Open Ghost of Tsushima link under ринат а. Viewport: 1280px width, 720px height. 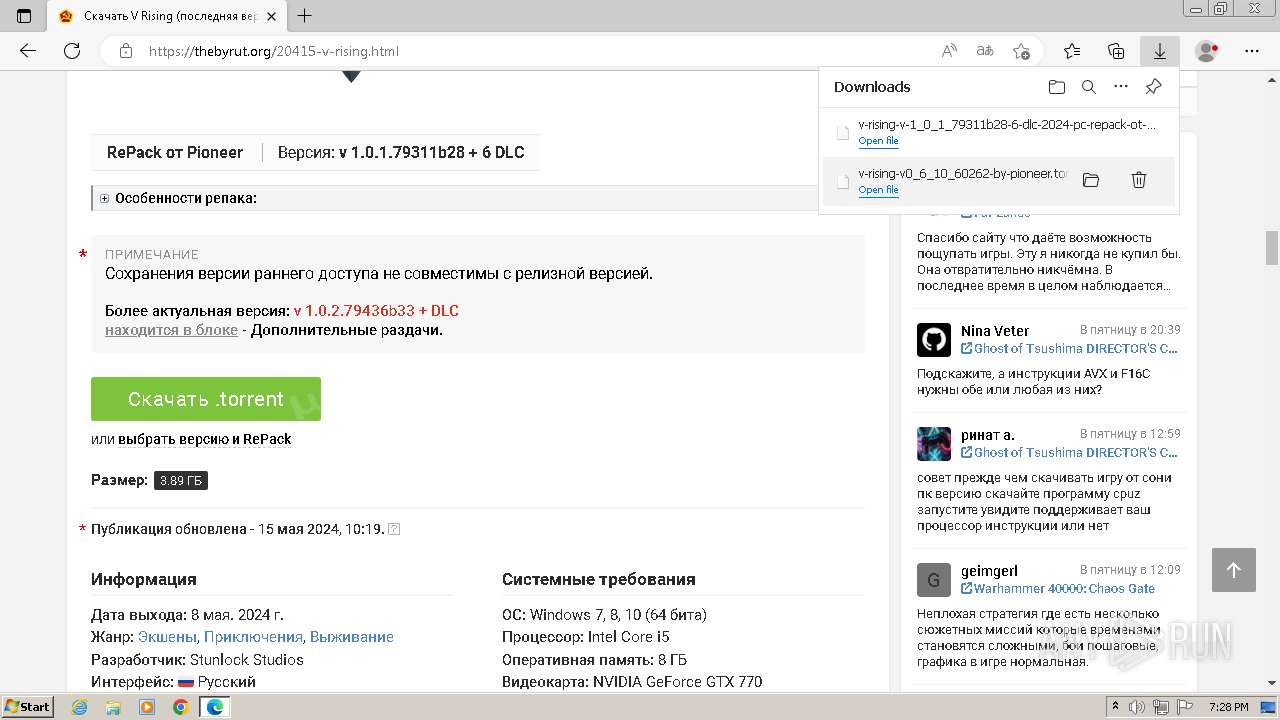click(x=1069, y=453)
